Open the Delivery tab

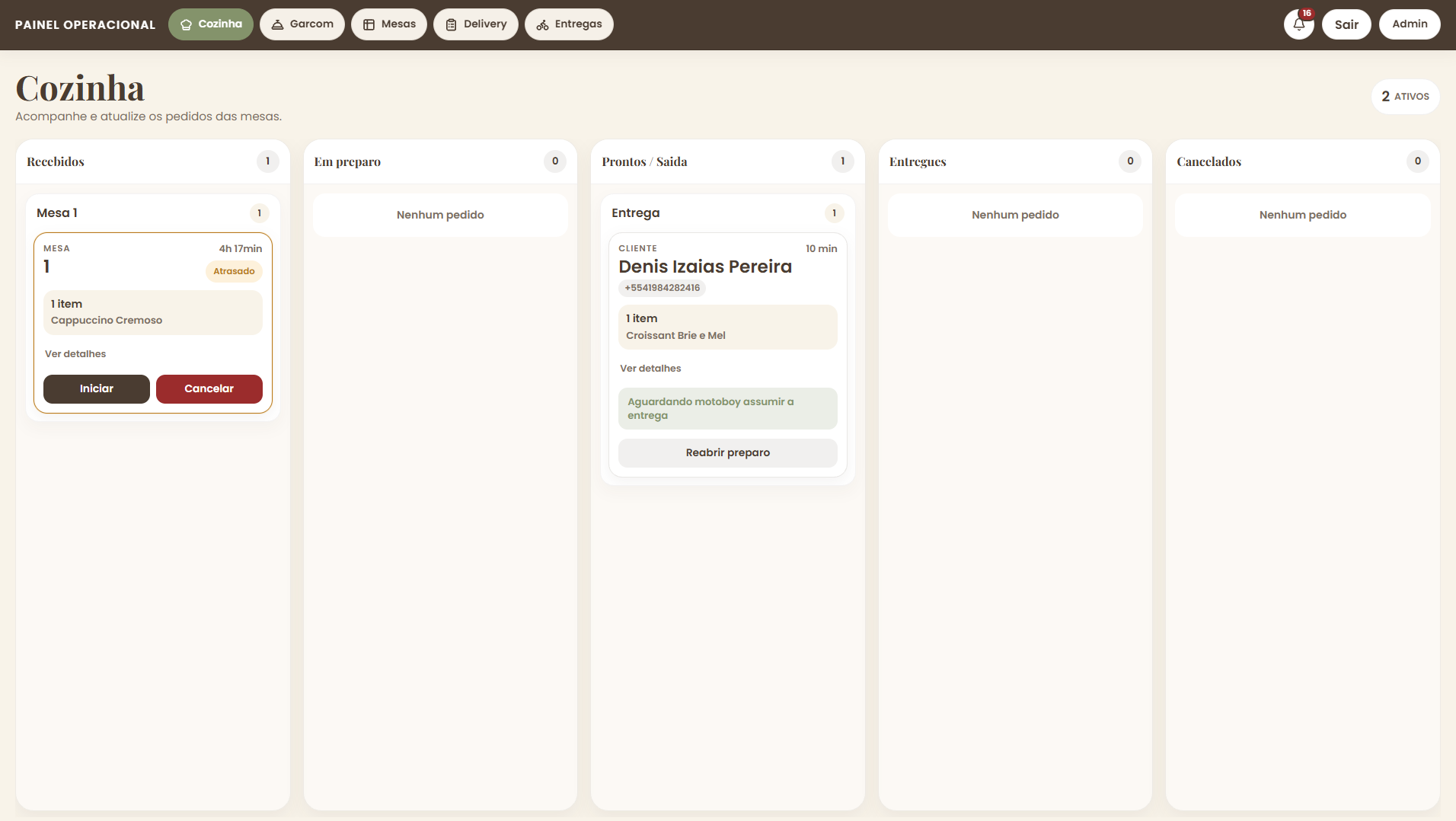click(475, 24)
